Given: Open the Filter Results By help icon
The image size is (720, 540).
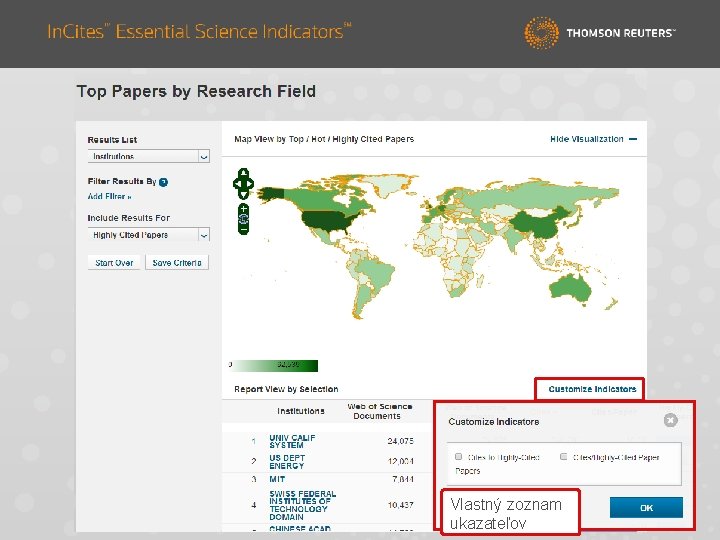Looking at the screenshot, I should click(163, 182).
